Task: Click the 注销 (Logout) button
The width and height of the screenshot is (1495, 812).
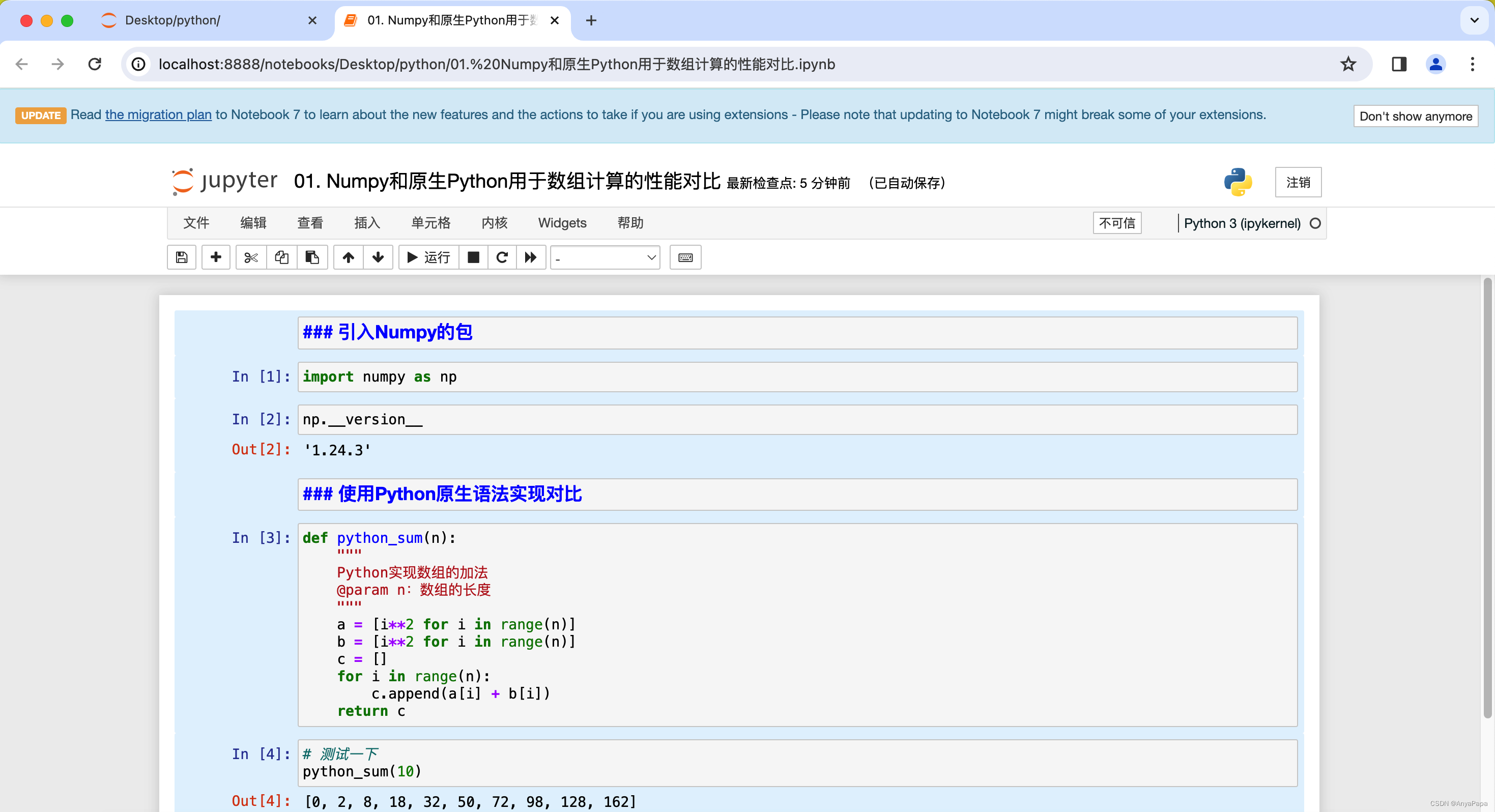Action: point(1300,181)
